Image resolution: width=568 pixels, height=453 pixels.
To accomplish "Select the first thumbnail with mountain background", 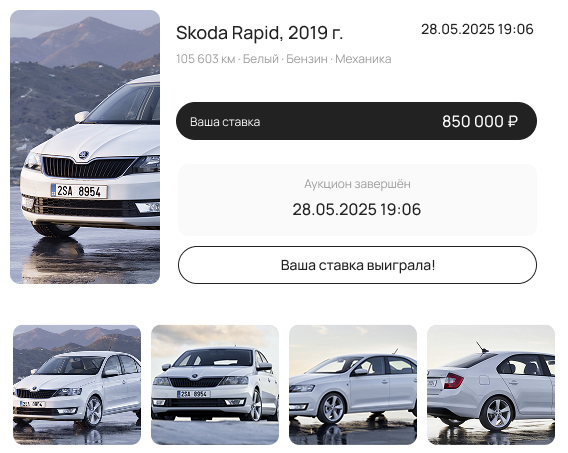I will tap(77, 385).
